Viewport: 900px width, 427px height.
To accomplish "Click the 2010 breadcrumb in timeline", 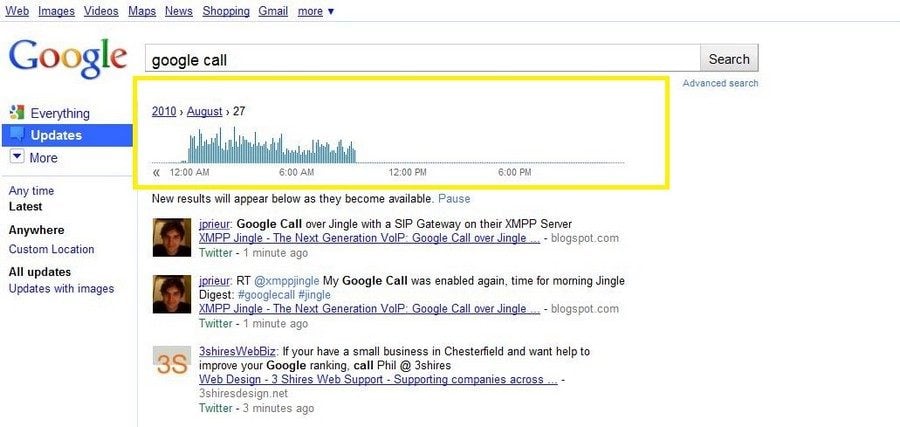I will (x=164, y=112).
